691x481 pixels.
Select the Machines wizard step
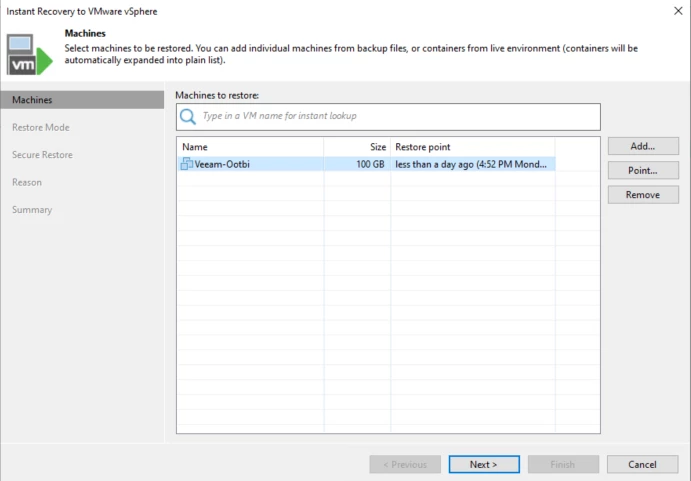pyautogui.click(x=82, y=100)
